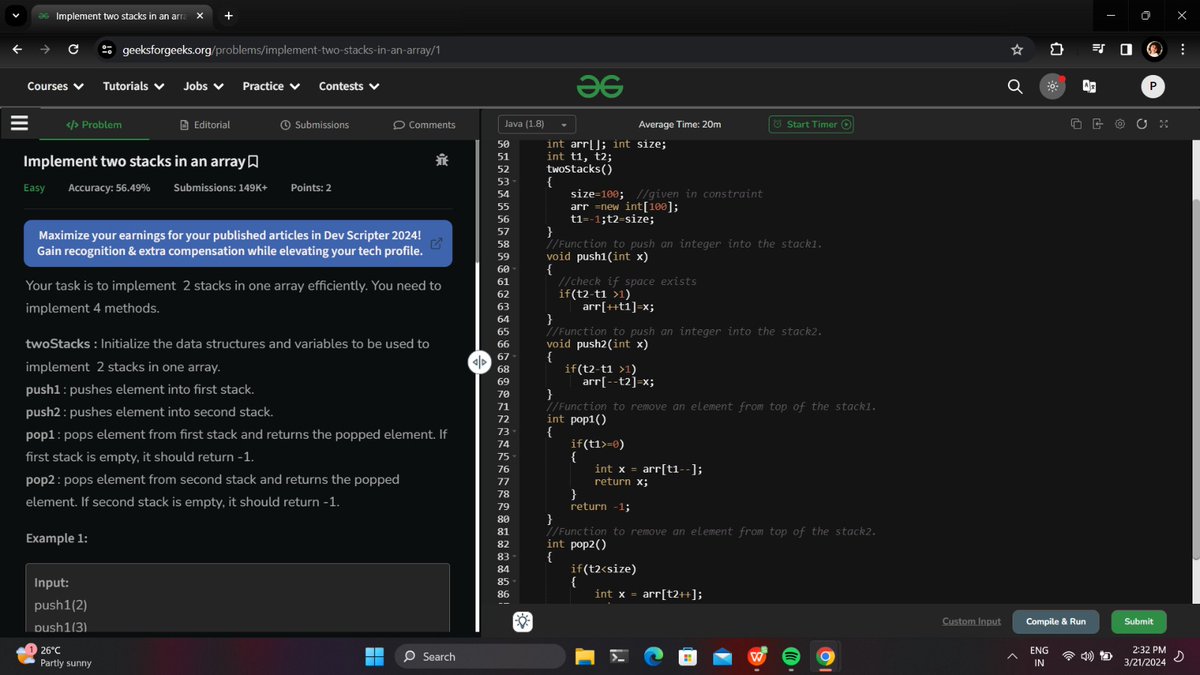Open Chrome profile picture avatar

[x=1155, y=50]
